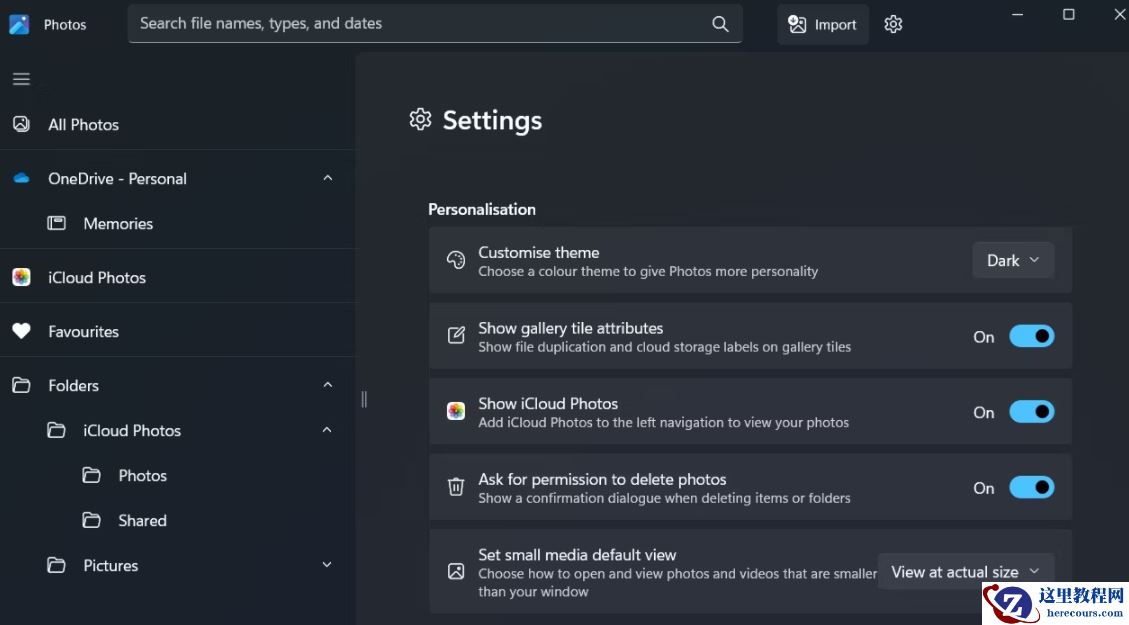Open the View at actual size dropdown

965,571
